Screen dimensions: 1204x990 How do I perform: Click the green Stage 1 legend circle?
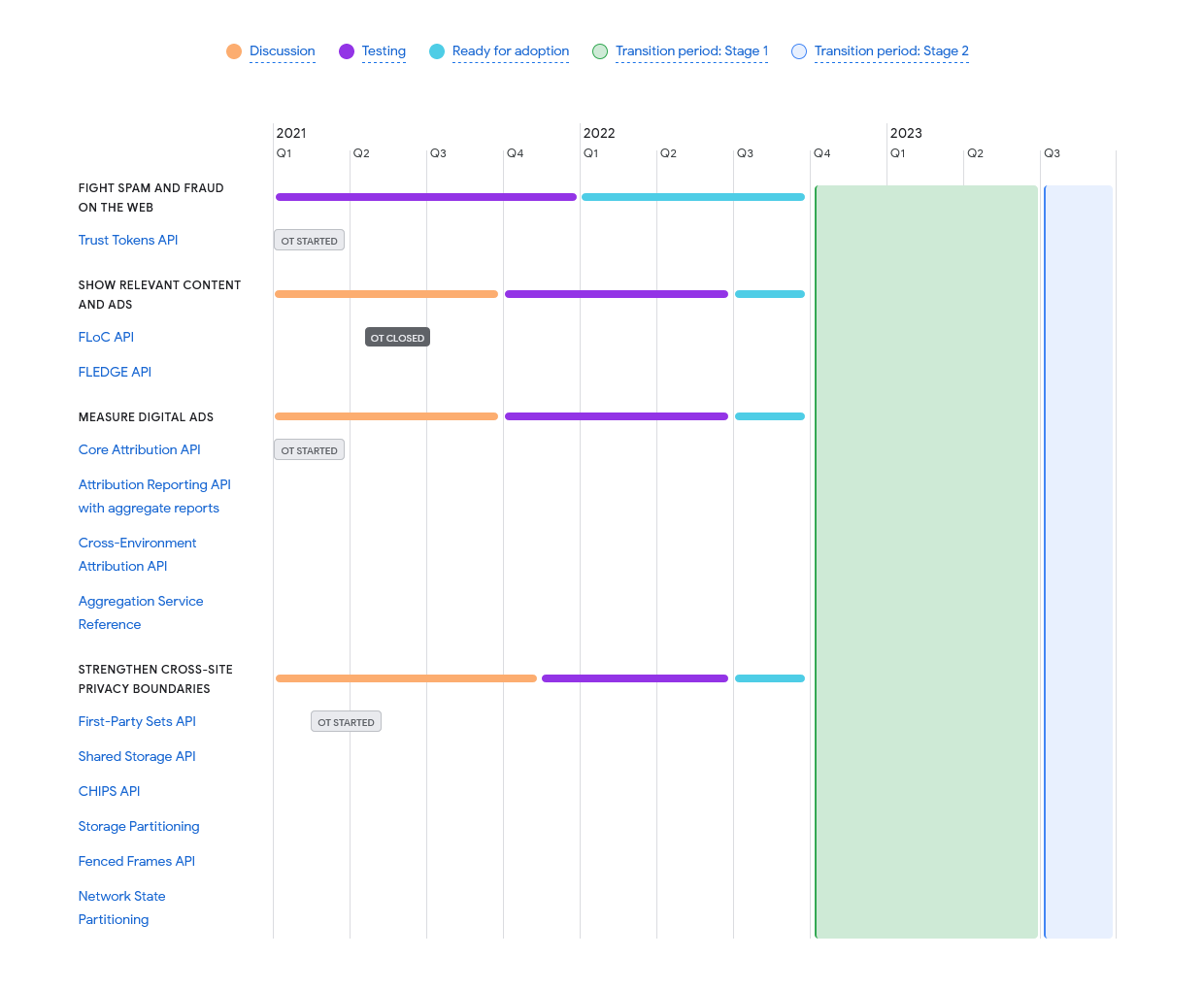coord(600,51)
